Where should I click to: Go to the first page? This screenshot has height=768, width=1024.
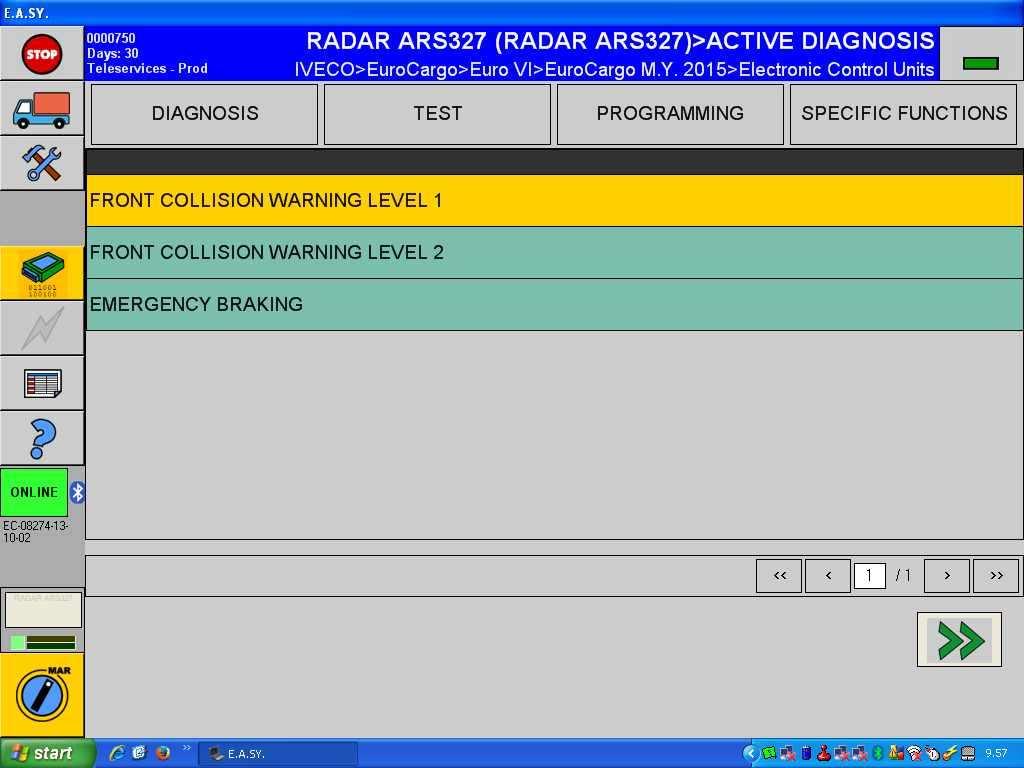(779, 576)
